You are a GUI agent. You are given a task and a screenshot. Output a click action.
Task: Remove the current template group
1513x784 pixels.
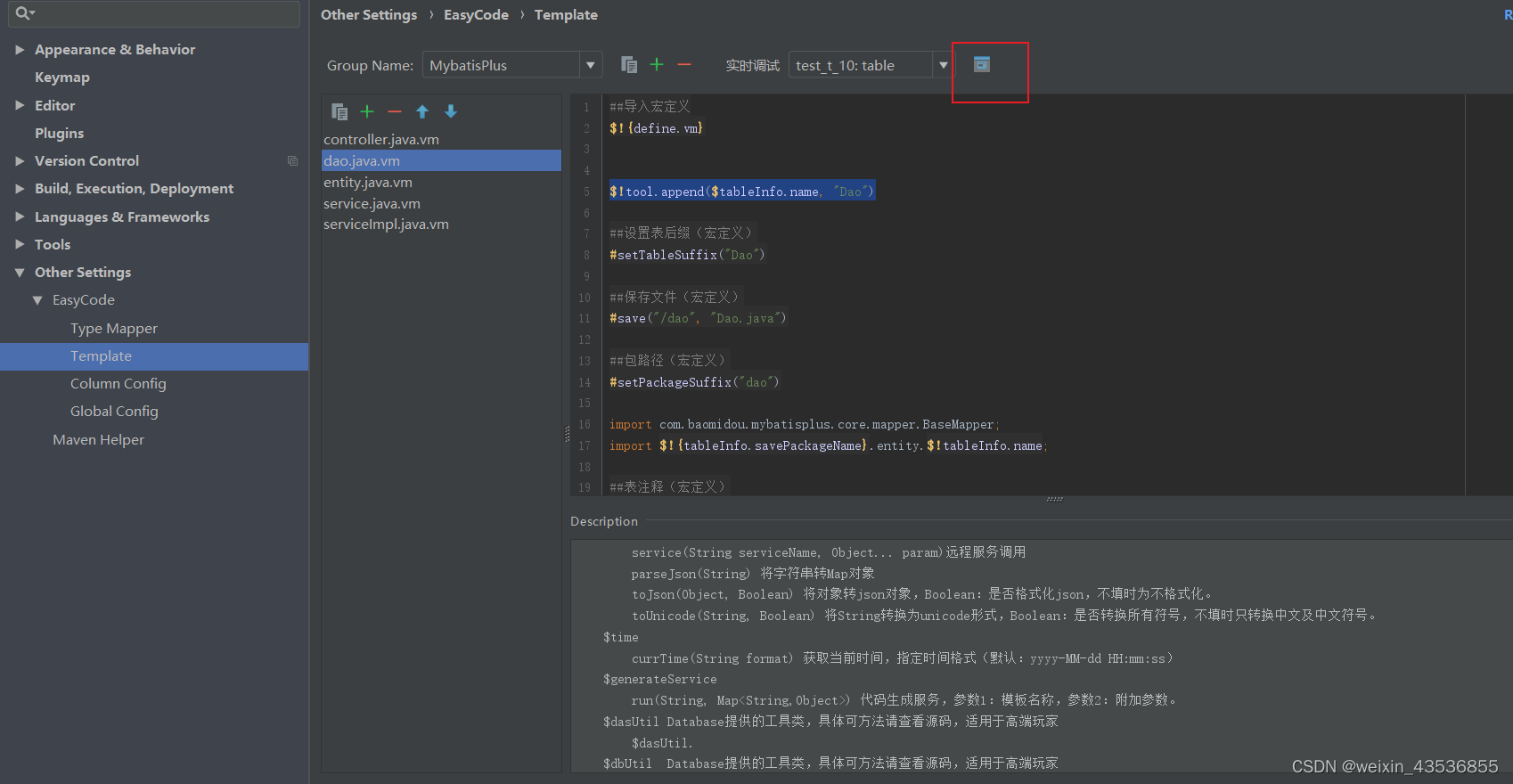(684, 64)
